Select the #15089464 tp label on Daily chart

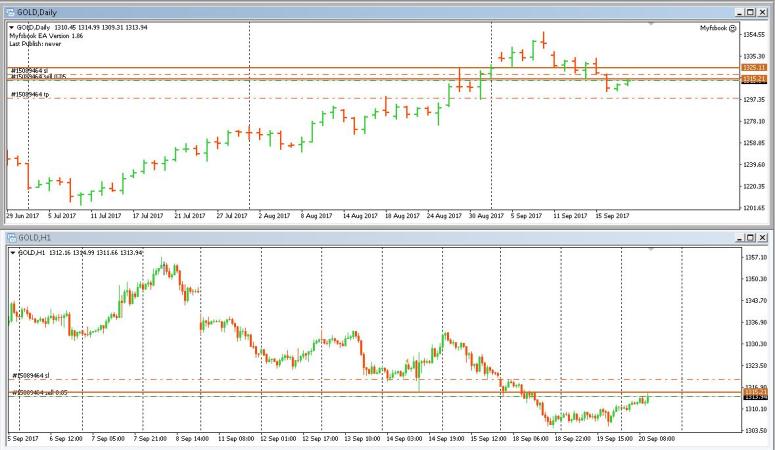[29, 95]
